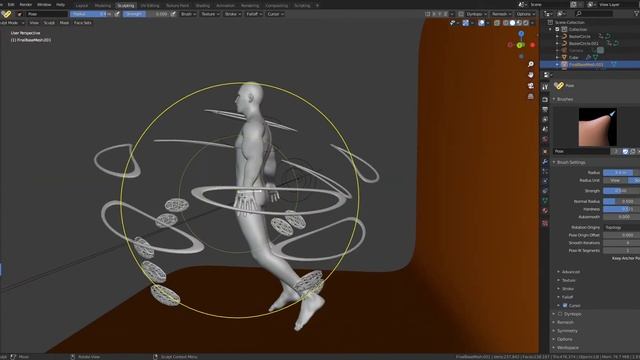Adjust the Normal Radius slider
640x360 pixels.
pos(621,201)
